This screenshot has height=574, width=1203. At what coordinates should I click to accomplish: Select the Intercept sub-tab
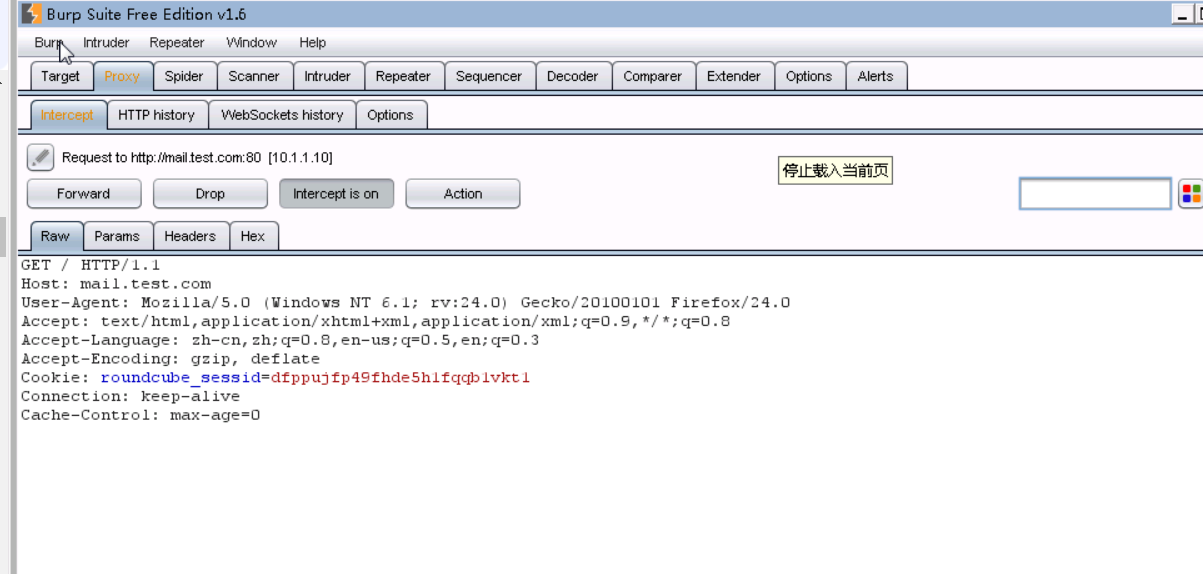67,115
